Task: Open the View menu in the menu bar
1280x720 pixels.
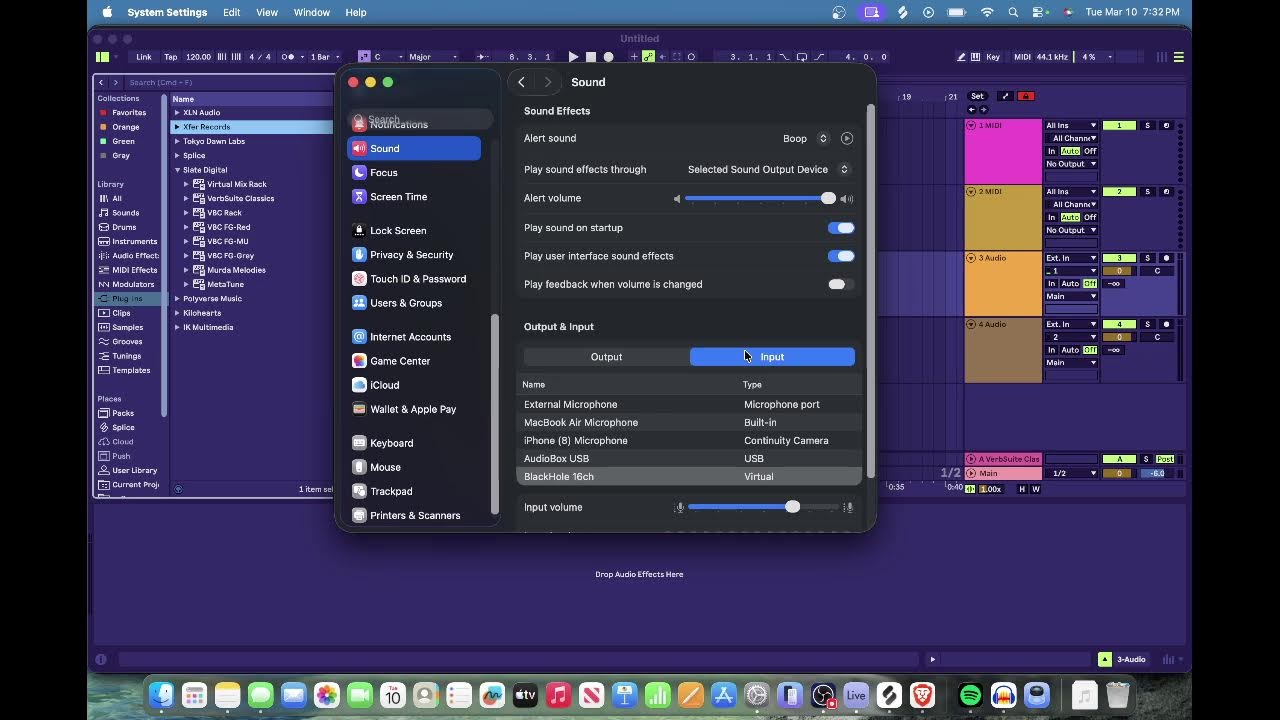Action: (267, 12)
